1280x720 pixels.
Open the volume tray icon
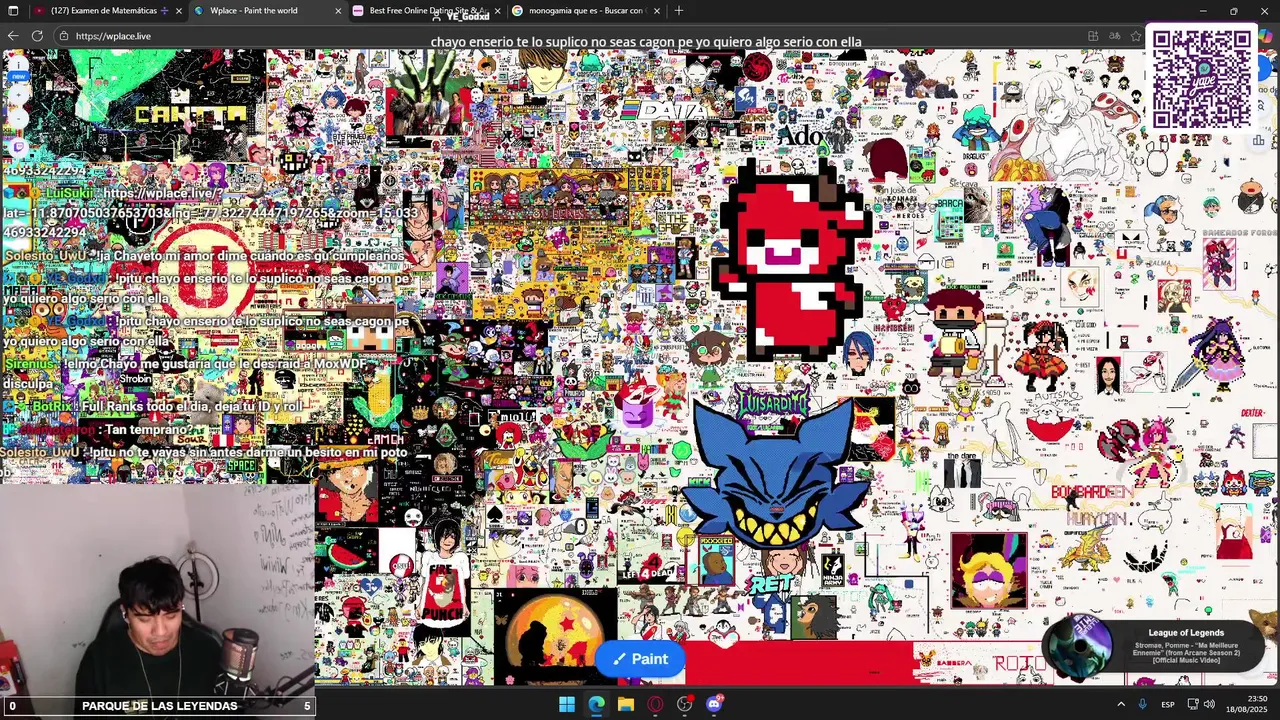point(1209,705)
